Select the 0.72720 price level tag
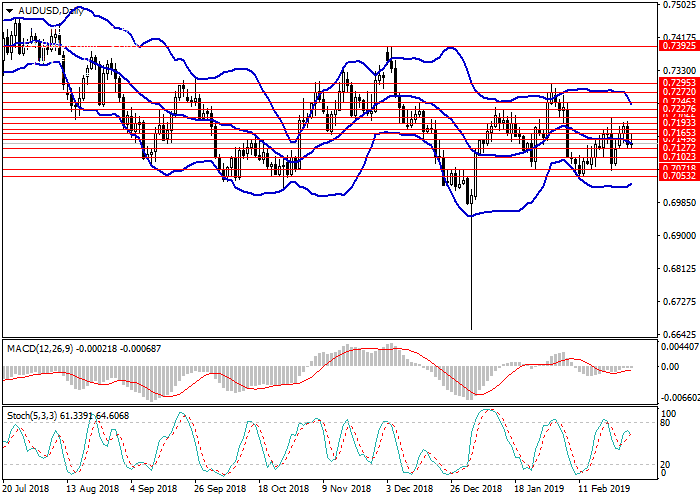The height and width of the screenshot is (500, 700). click(678, 91)
